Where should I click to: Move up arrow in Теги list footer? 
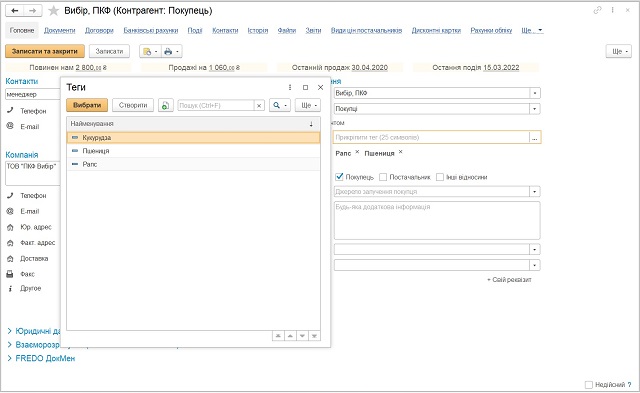[290, 335]
